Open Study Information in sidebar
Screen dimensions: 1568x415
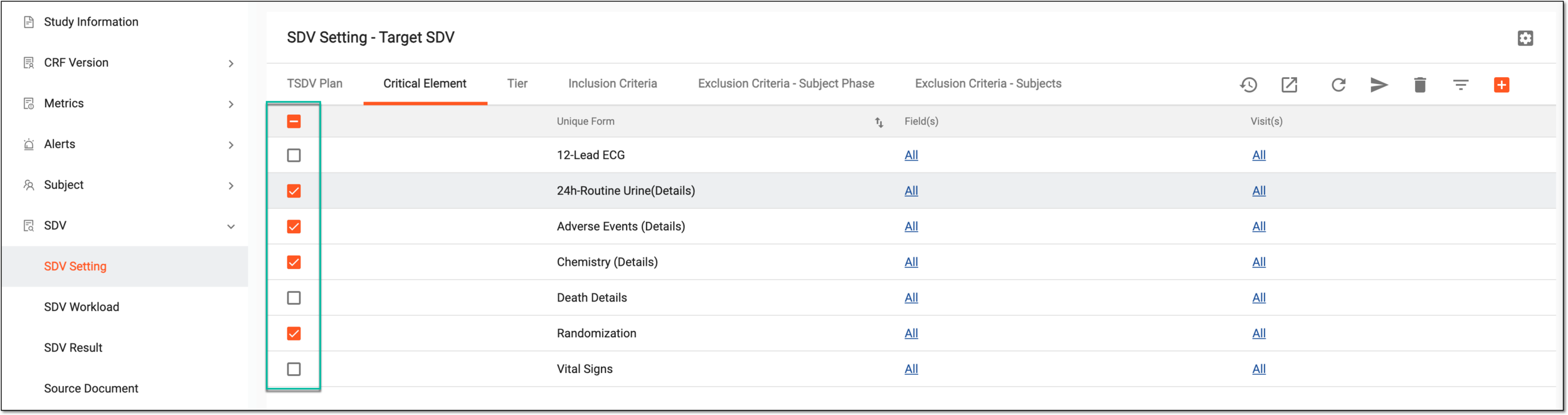tap(91, 22)
